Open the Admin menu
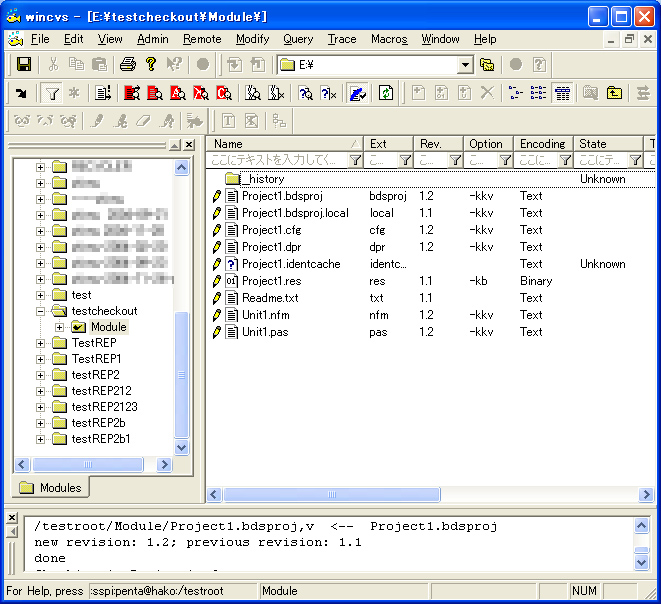 click(153, 39)
